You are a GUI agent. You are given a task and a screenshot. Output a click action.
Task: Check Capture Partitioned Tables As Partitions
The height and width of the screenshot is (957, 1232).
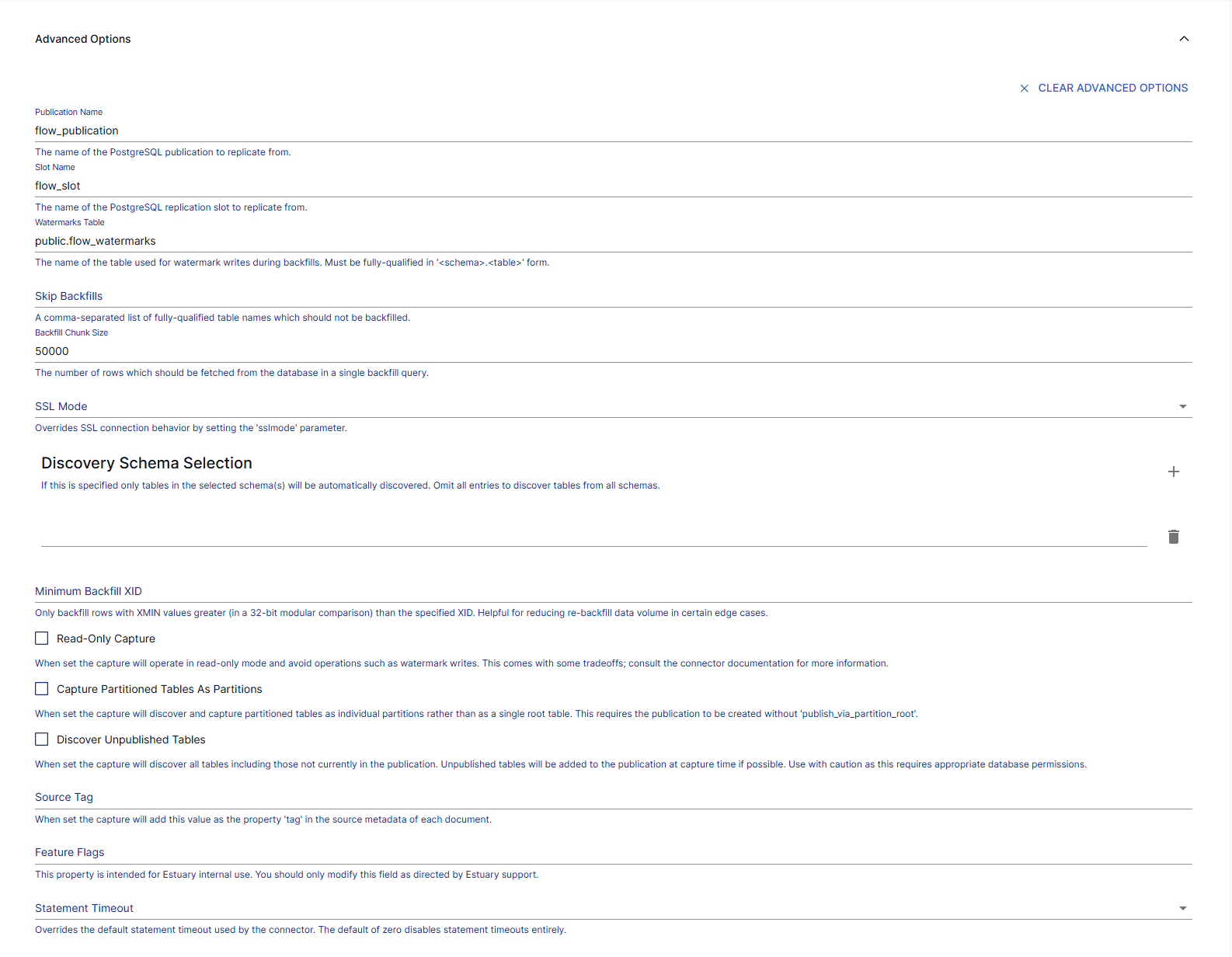(x=42, y=689)
